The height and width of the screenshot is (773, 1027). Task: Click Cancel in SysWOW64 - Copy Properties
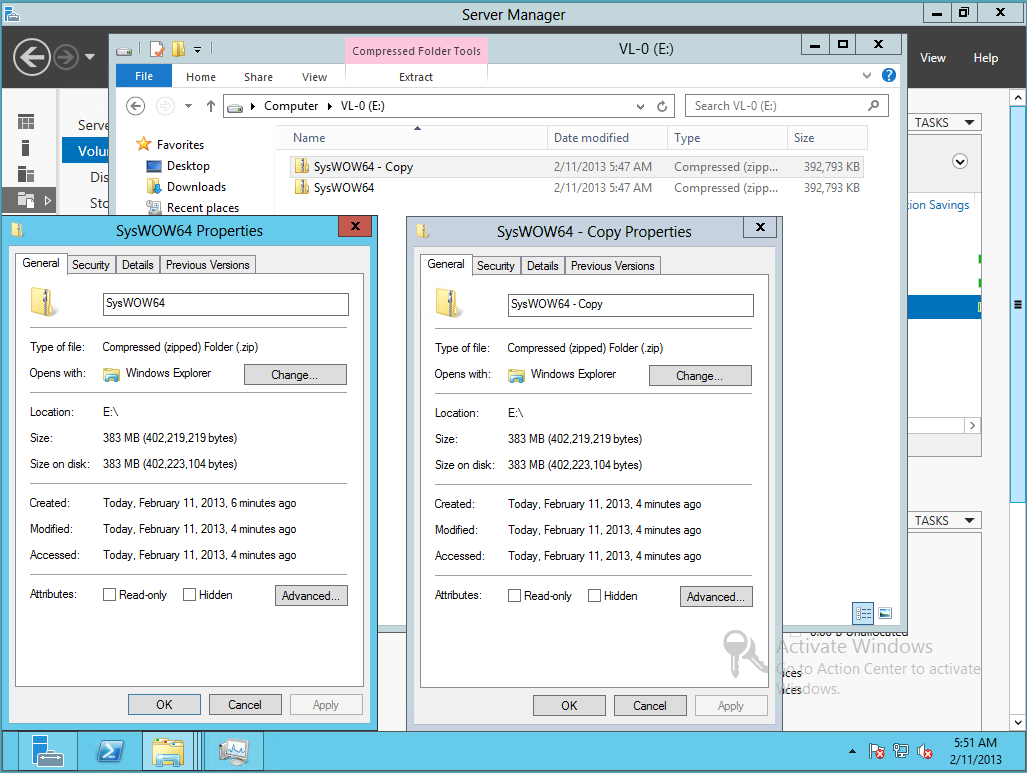[x=650, y=706]
